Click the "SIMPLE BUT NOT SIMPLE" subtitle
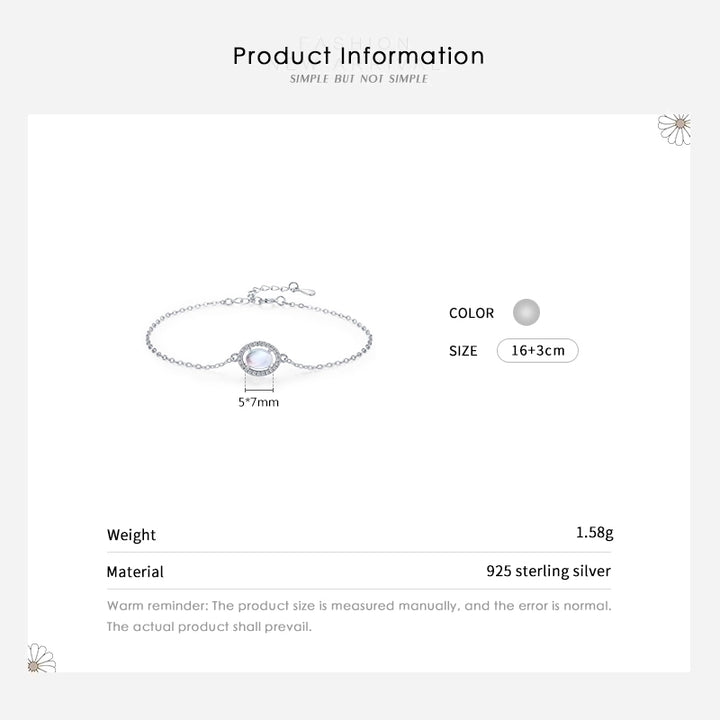Image resolution: width=720 pixels, height=720 pixels. pyautogui.click(x=359, y=79)
